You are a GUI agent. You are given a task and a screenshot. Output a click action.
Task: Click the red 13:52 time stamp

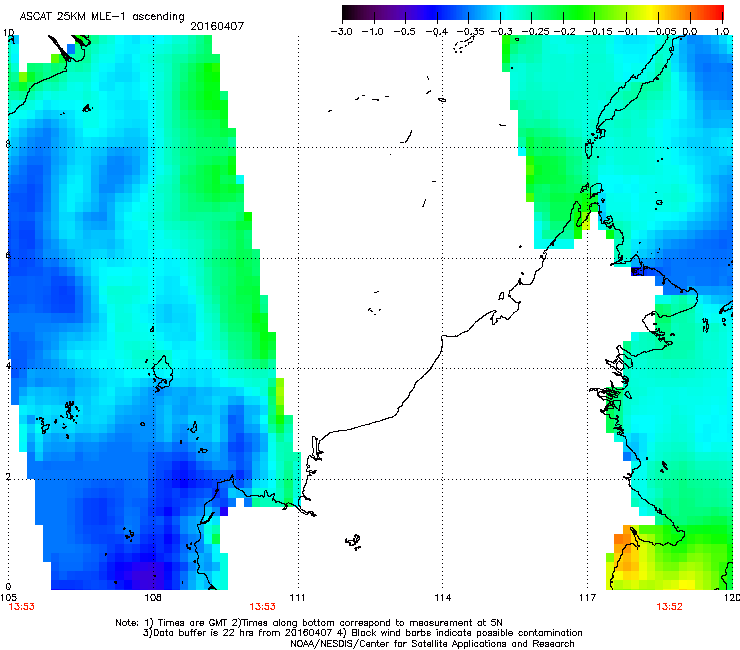point(669,607)
